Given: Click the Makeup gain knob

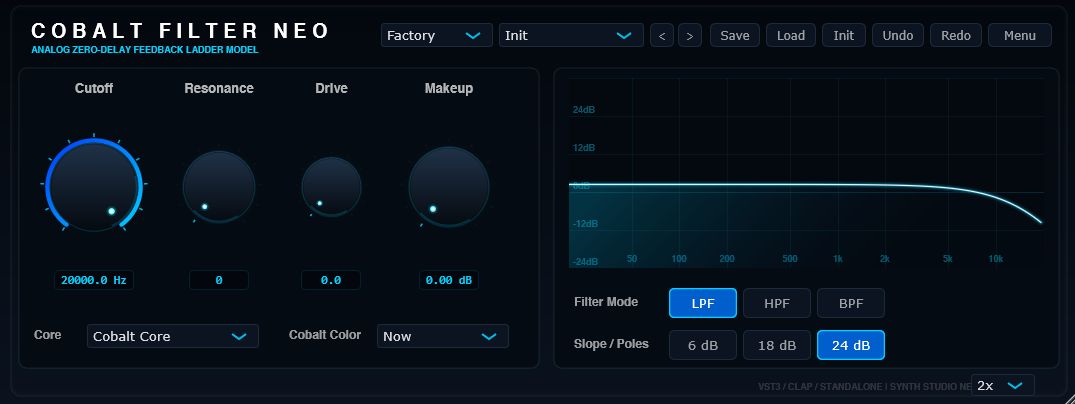Looking at the screenshot, I should coord(449,187).
